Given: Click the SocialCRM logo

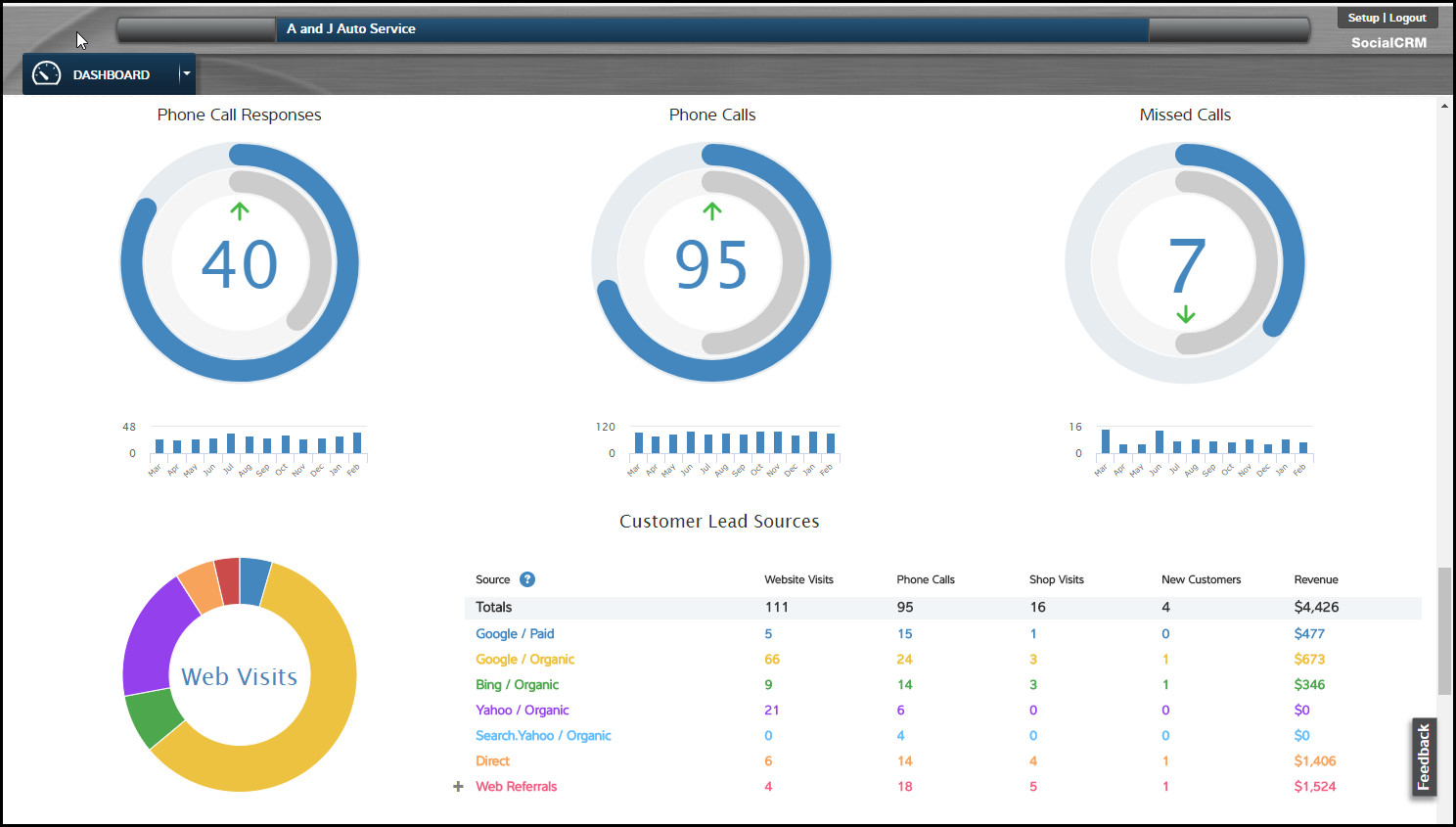Looking at the screenshot, I should click(x=1388, y=43).
